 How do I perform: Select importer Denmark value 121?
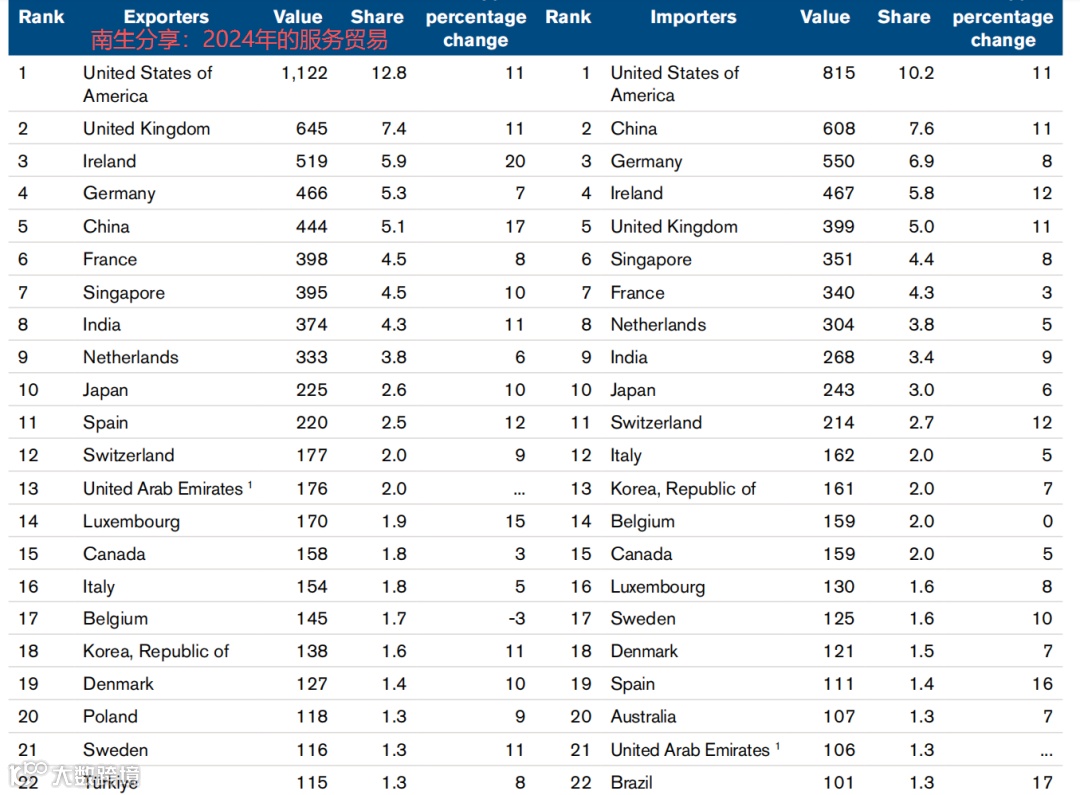pos(838,652)
